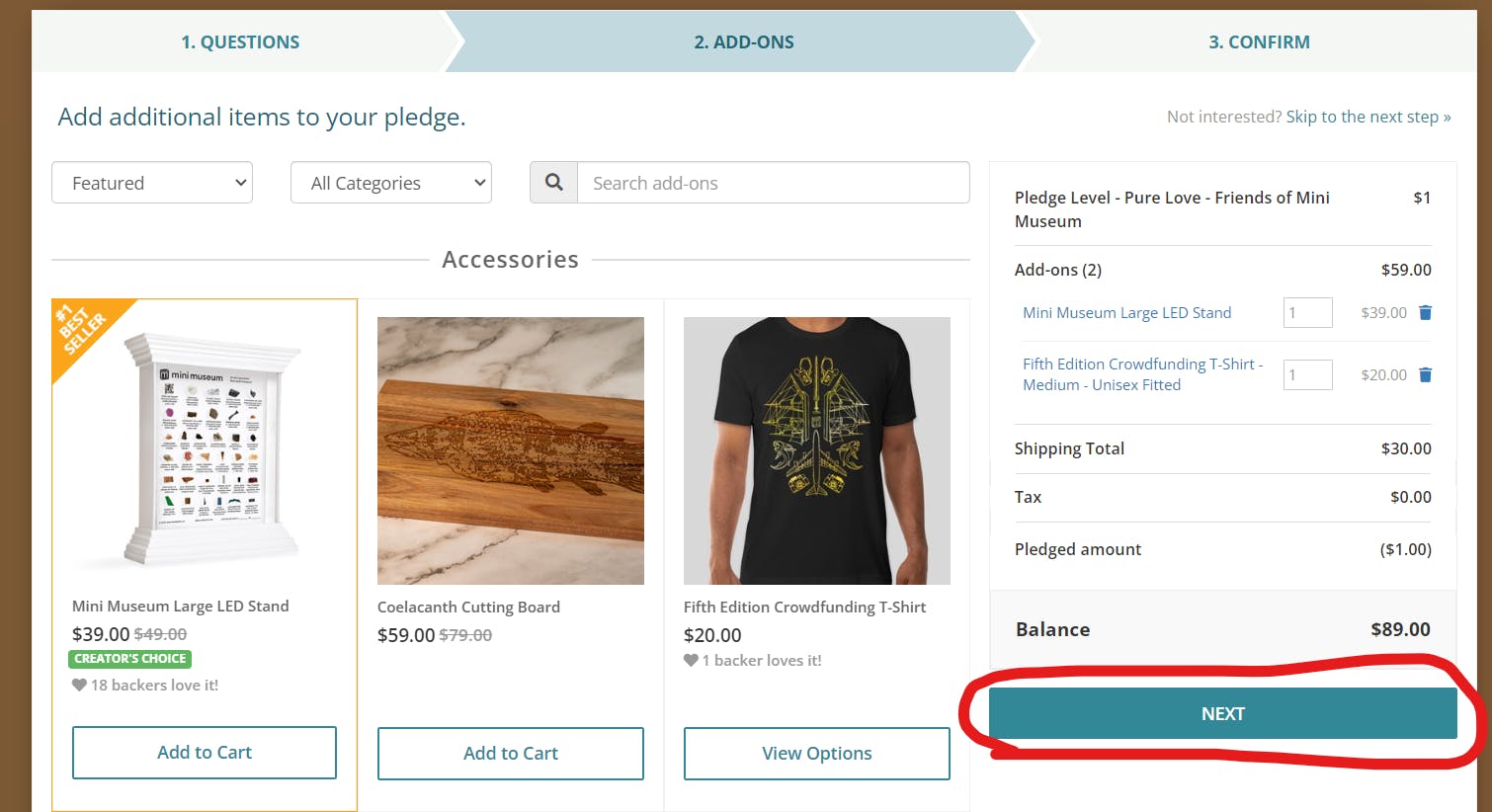The image size is (1492, 812).
Task: Add Mini Museum Large LED Stand to cart
Action: pyautogui.click(x=205, y=753)
